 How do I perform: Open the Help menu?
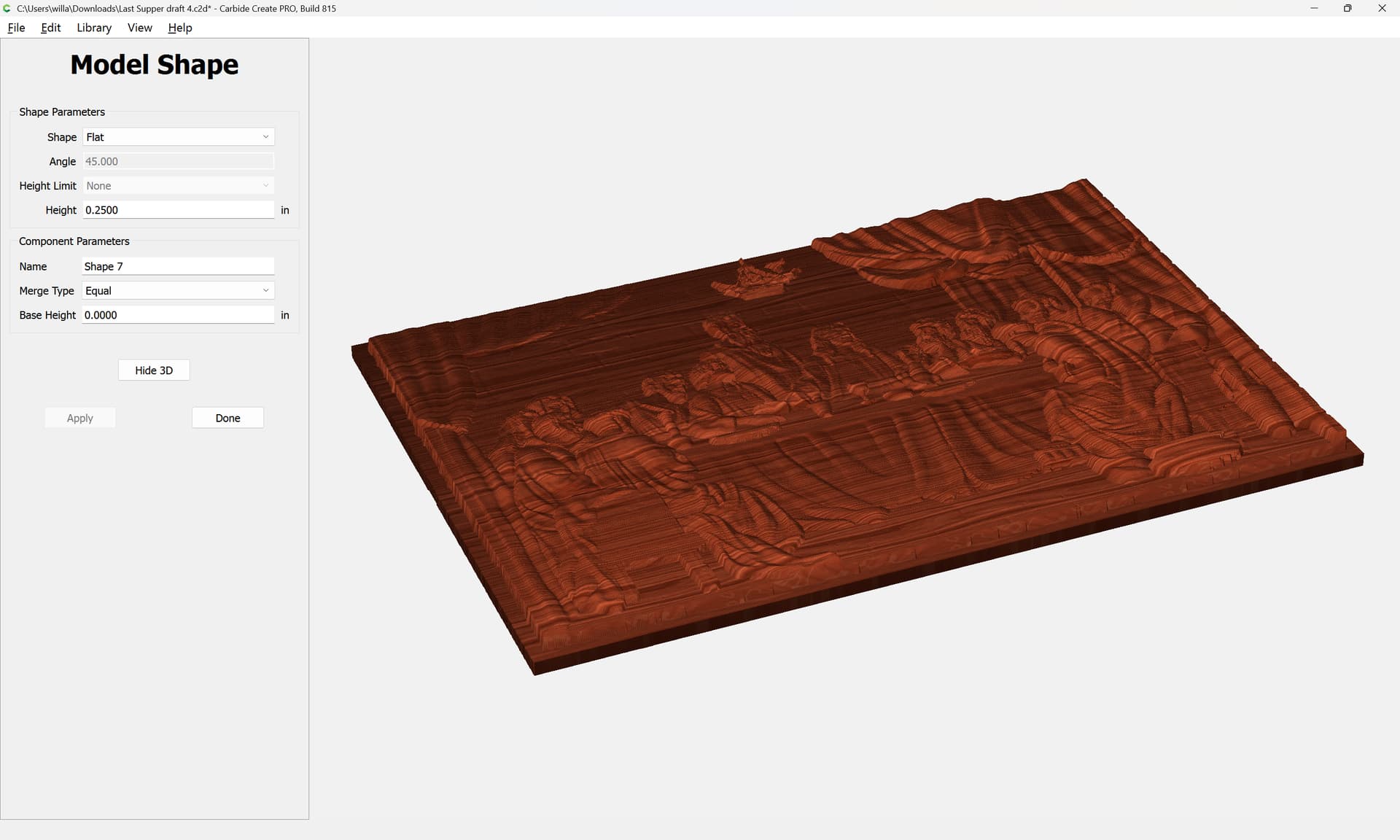pos(179,28)
